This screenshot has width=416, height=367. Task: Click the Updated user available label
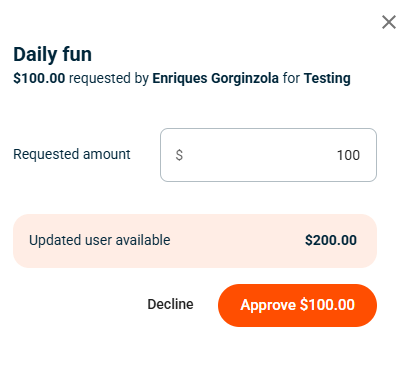[100, 240]
